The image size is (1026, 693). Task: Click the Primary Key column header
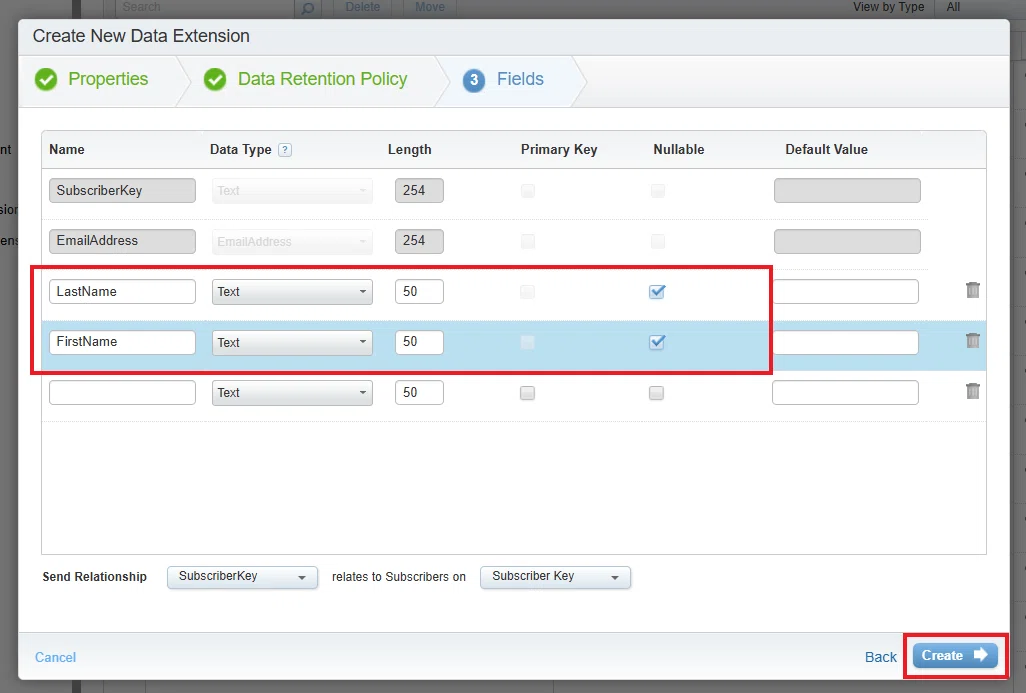[559, 150]
